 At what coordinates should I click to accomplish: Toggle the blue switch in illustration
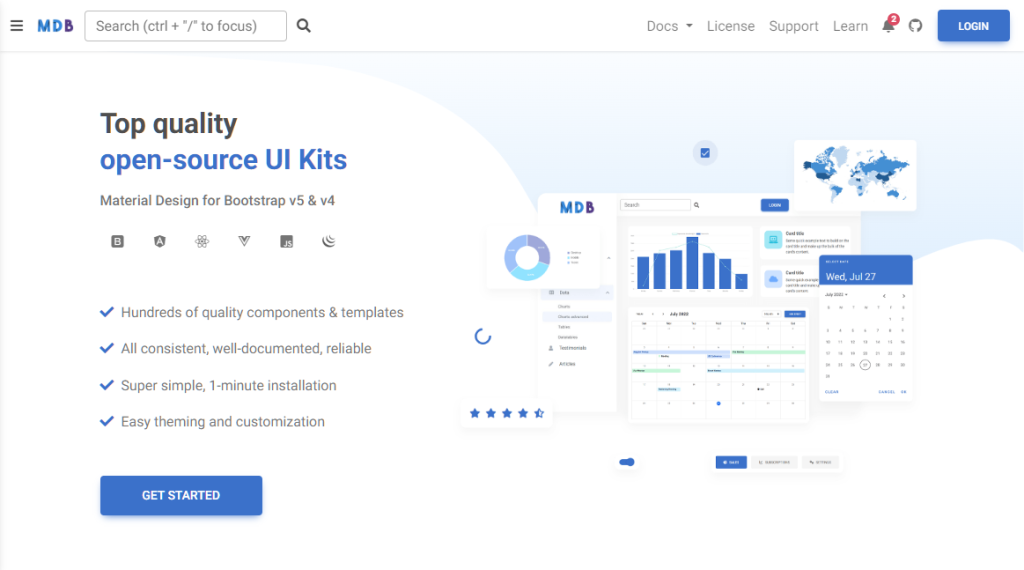tap(627, 462)
